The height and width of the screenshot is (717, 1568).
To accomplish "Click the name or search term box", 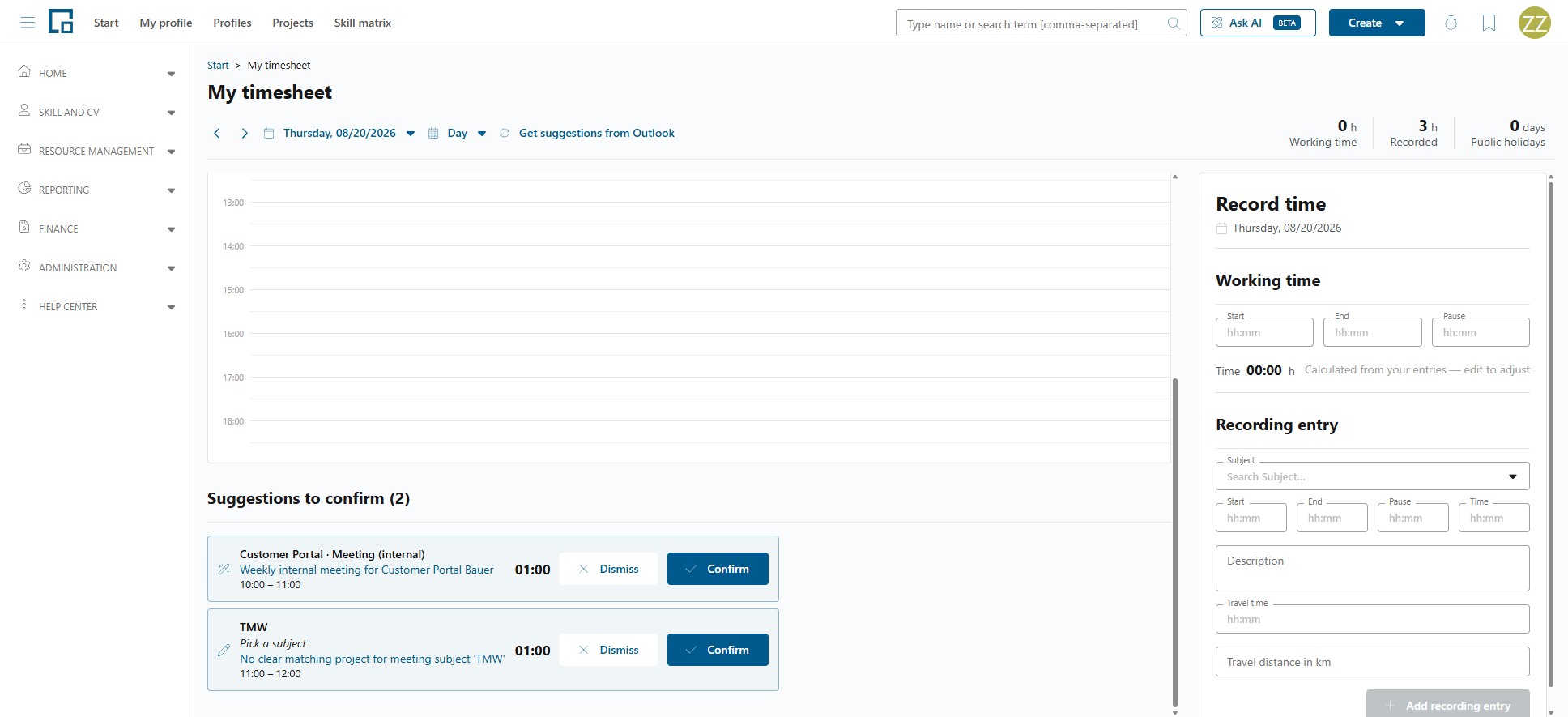I will point(1041,23).
